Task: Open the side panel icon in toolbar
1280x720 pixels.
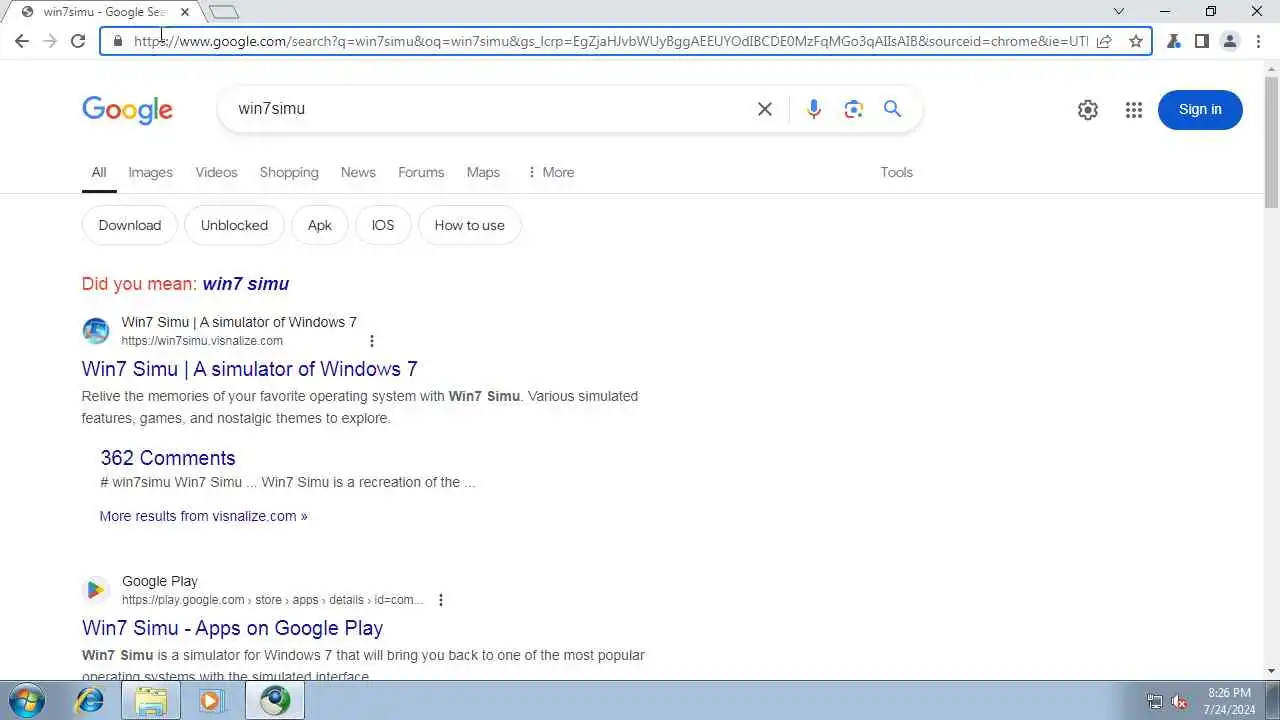Action: (1202, 41)
